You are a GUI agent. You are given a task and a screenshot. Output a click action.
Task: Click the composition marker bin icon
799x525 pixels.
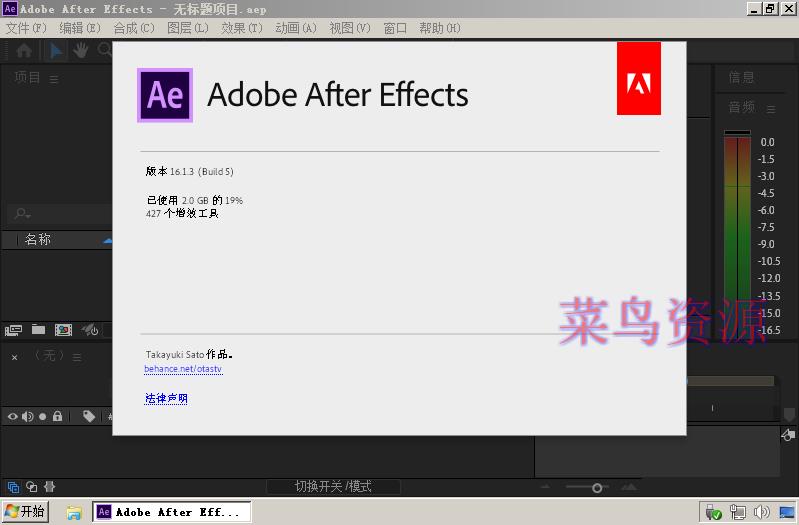point(789,413)
